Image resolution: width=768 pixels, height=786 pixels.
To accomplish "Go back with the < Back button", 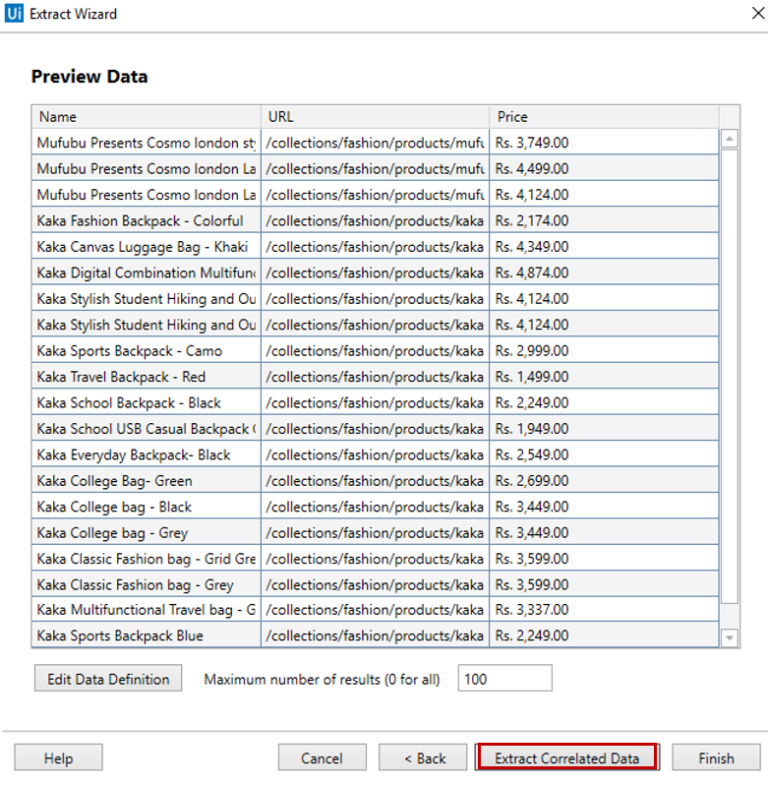I will (423, 758).
